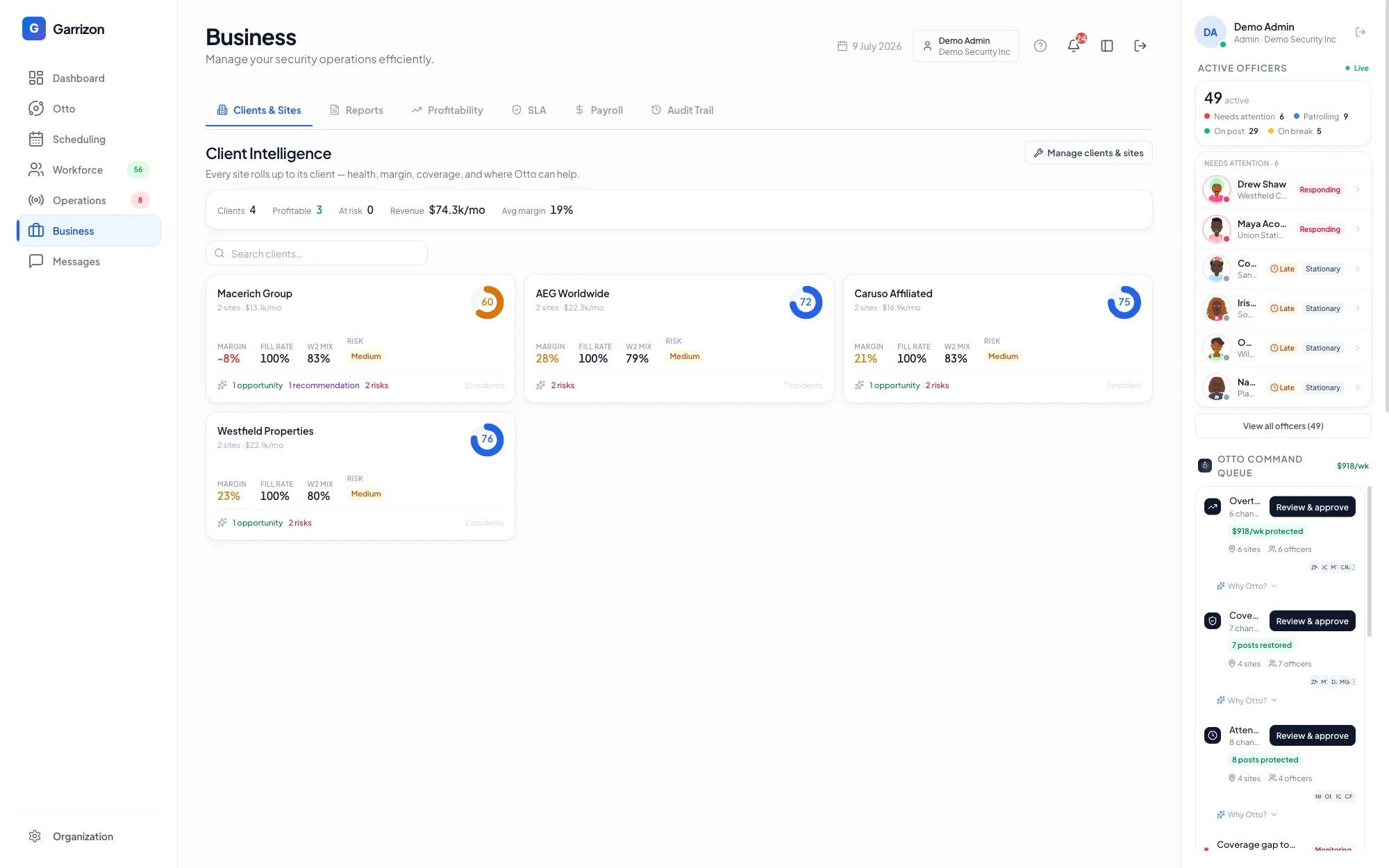
Task: Go to Scheduling calendar page
Action: point(89,139)
